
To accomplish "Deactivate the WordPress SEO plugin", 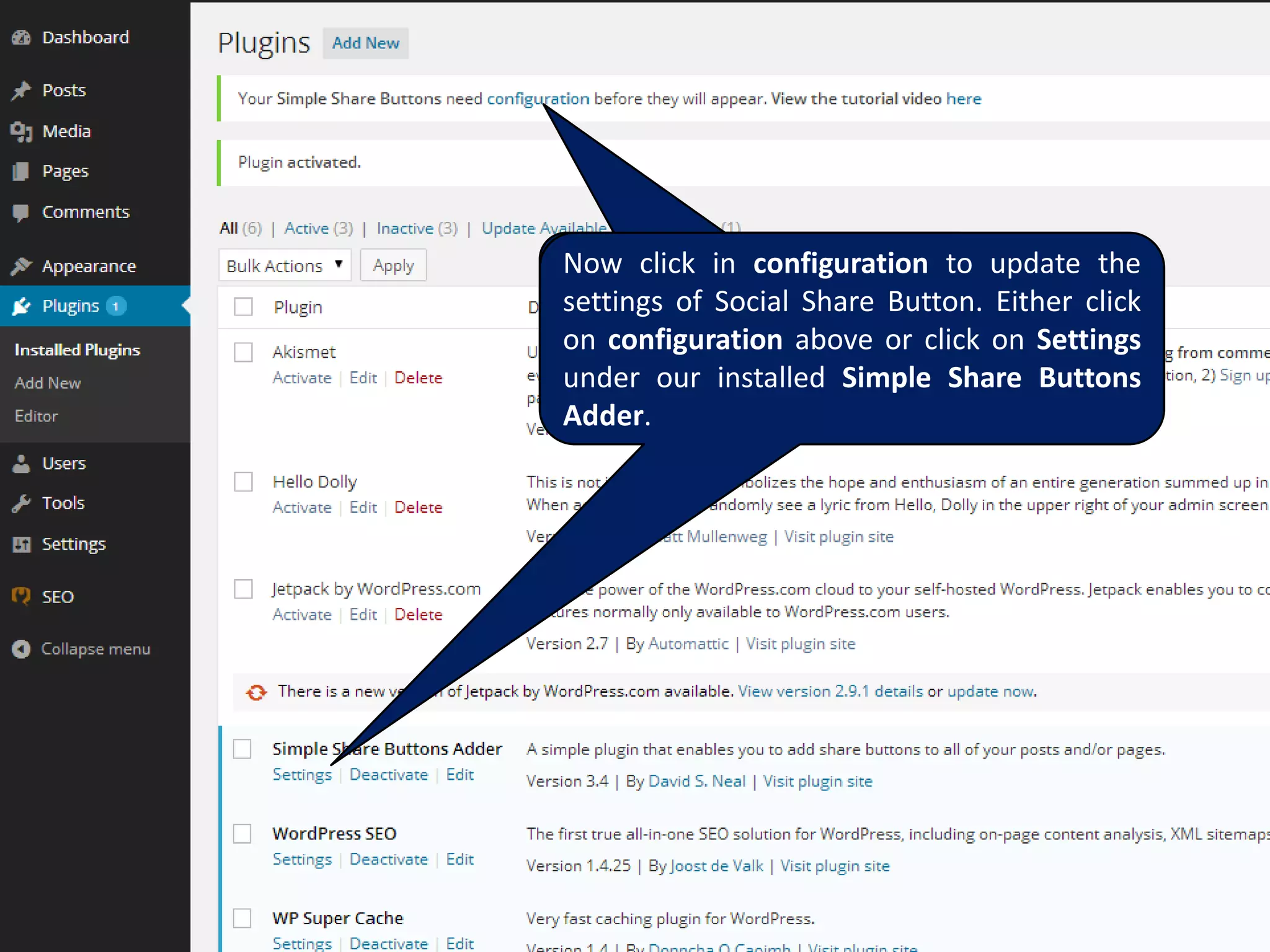I will click(389, 860).
